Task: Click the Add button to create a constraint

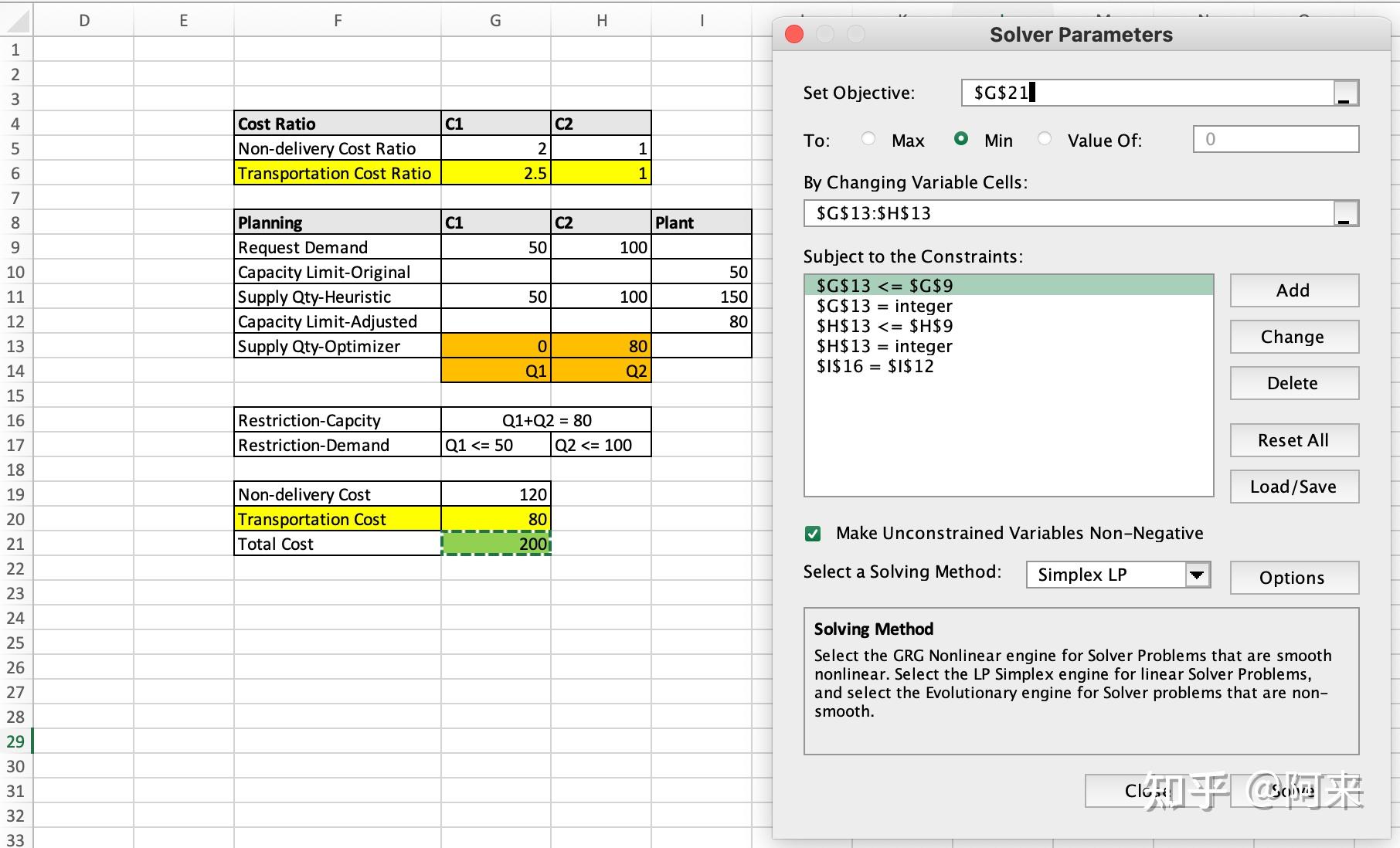Action: [1293, 290]
